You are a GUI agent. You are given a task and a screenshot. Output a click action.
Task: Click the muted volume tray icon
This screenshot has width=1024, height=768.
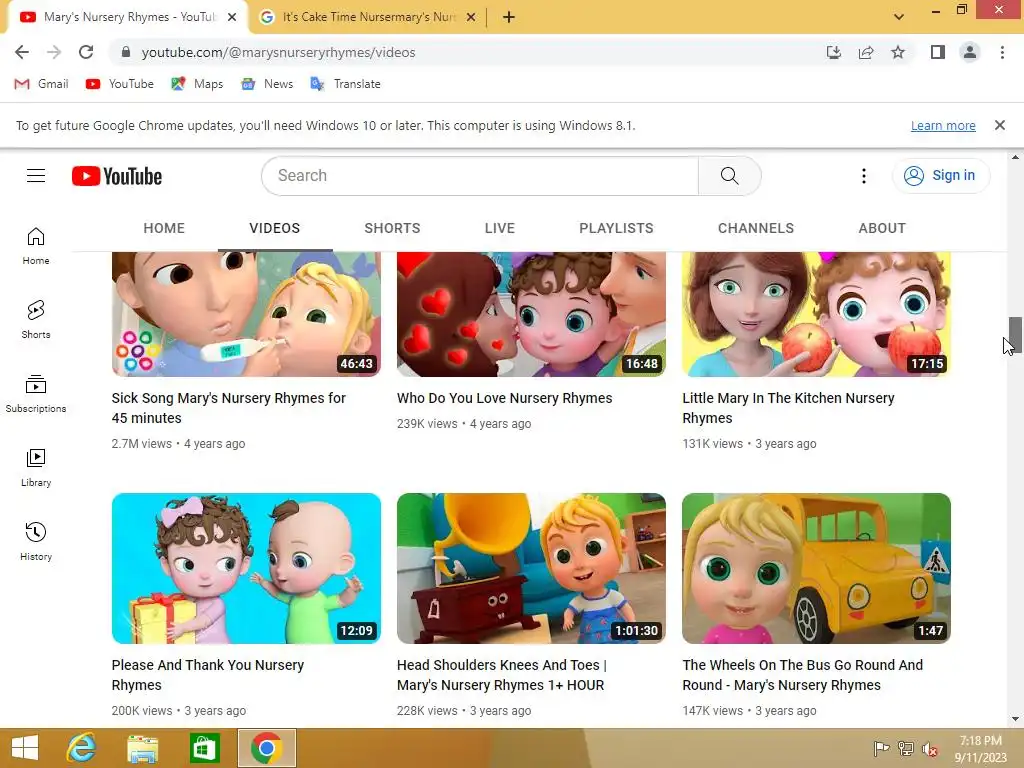coord(929,749)
